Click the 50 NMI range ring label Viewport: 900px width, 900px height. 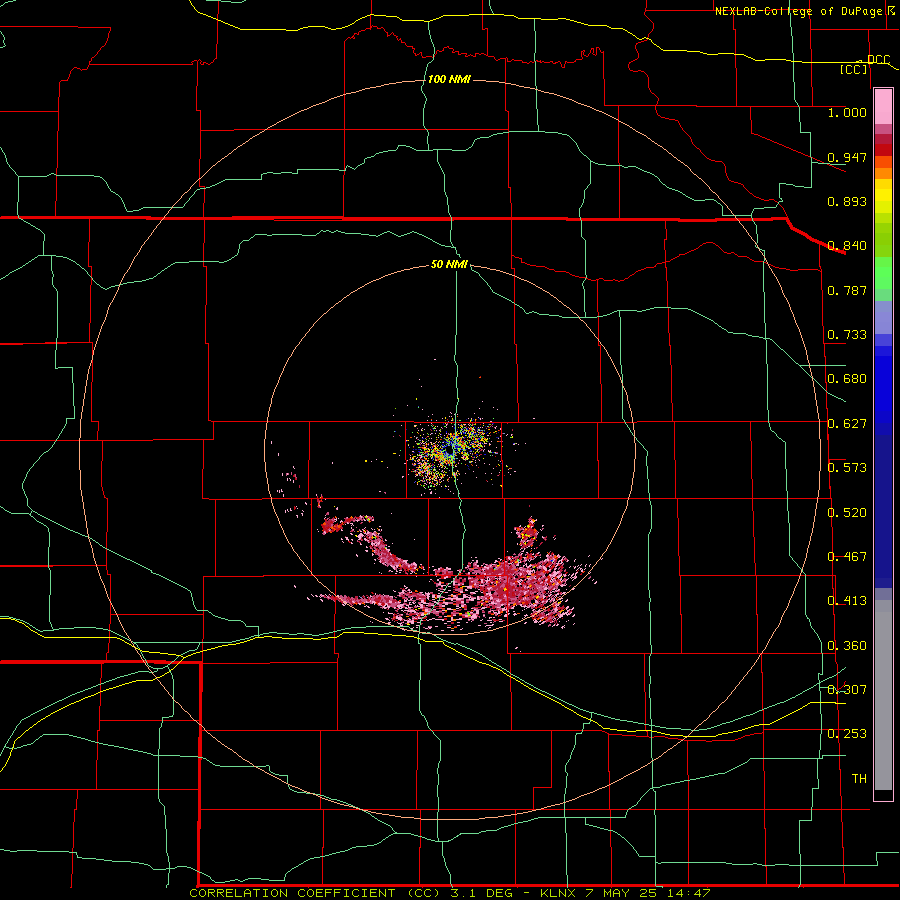pos(449,264)
